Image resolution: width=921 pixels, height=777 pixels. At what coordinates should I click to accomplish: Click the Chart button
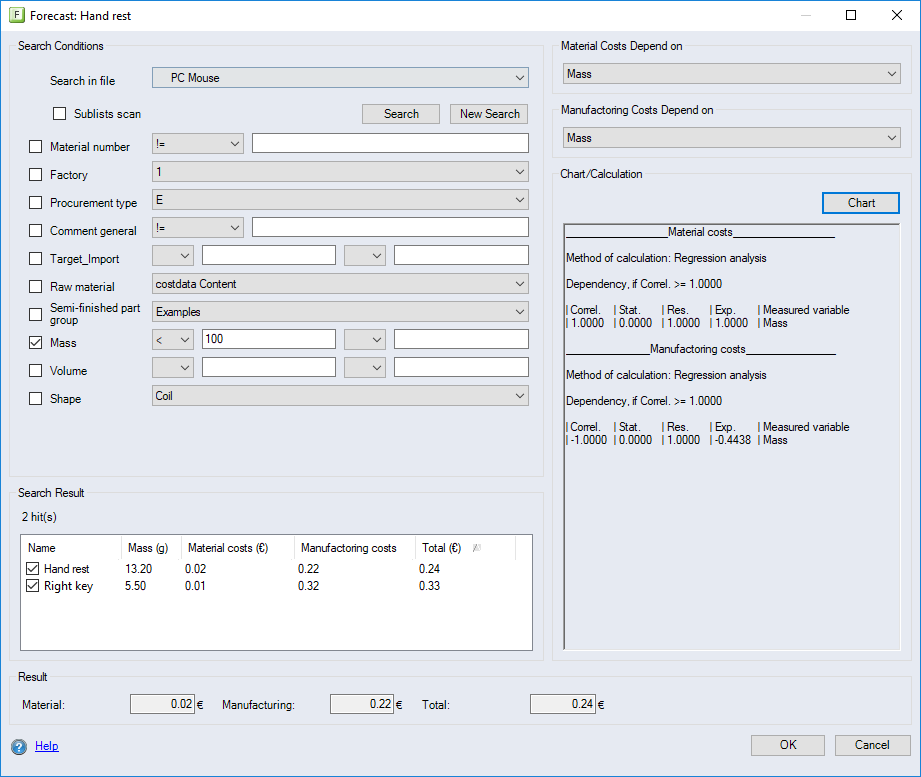coord(861,203)
